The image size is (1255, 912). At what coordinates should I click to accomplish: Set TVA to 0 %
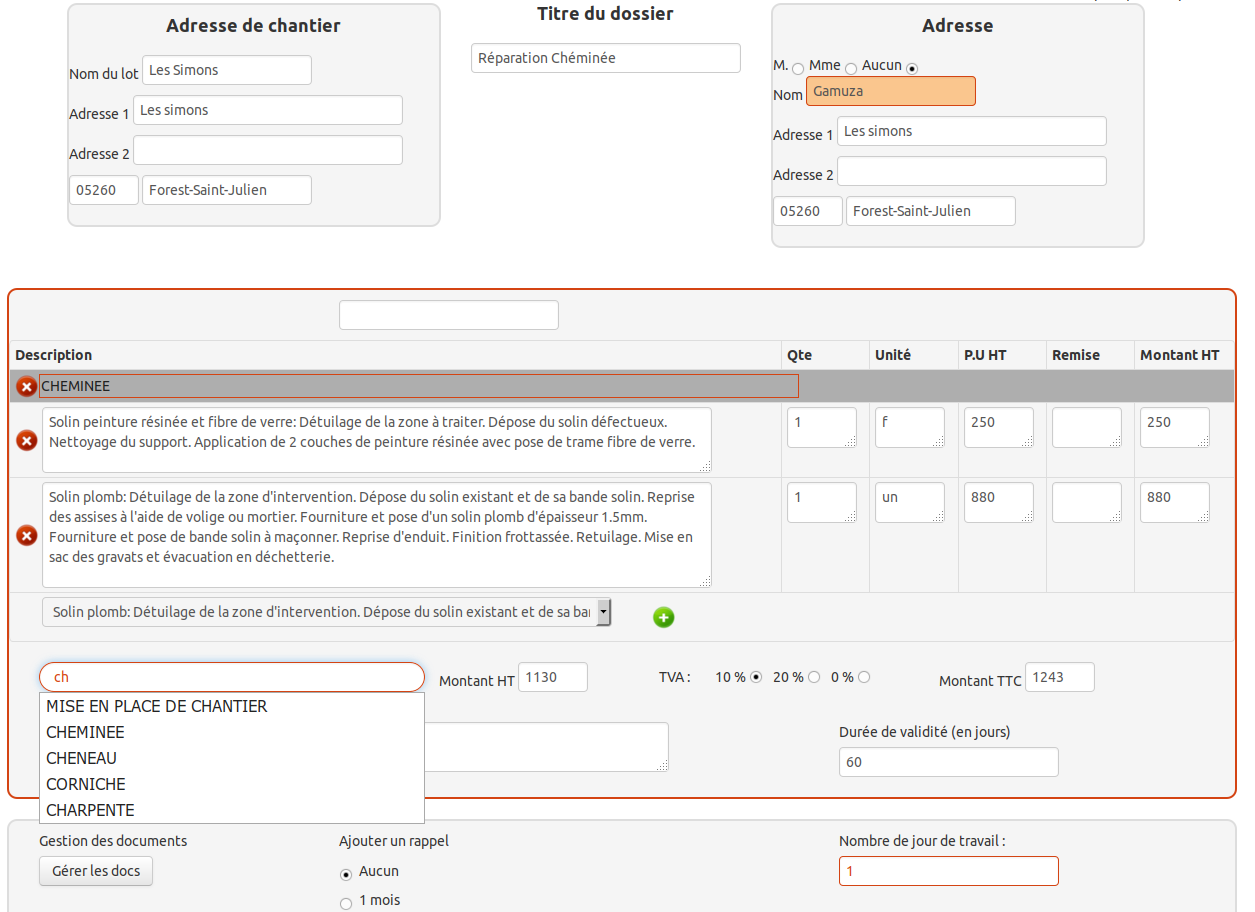[864, 677]
